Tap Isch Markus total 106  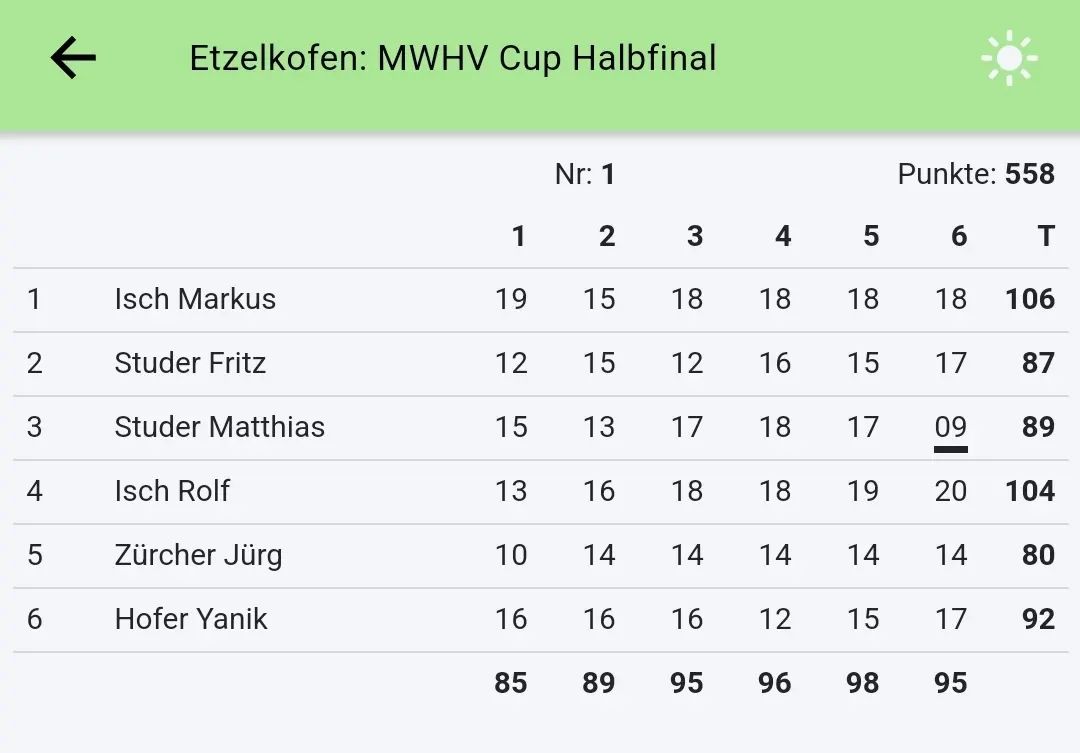pos(1030,299)
